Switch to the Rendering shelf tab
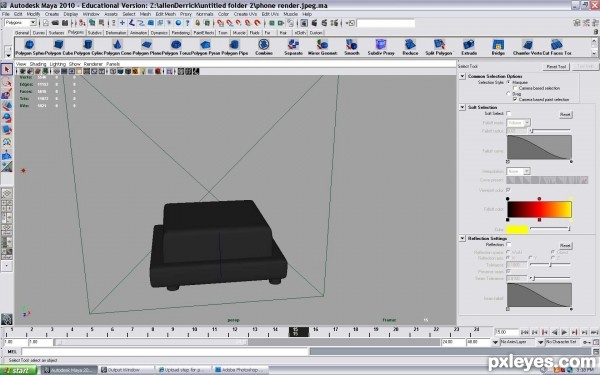This screenshot has width=600, height=375. [x=181, y=33]
